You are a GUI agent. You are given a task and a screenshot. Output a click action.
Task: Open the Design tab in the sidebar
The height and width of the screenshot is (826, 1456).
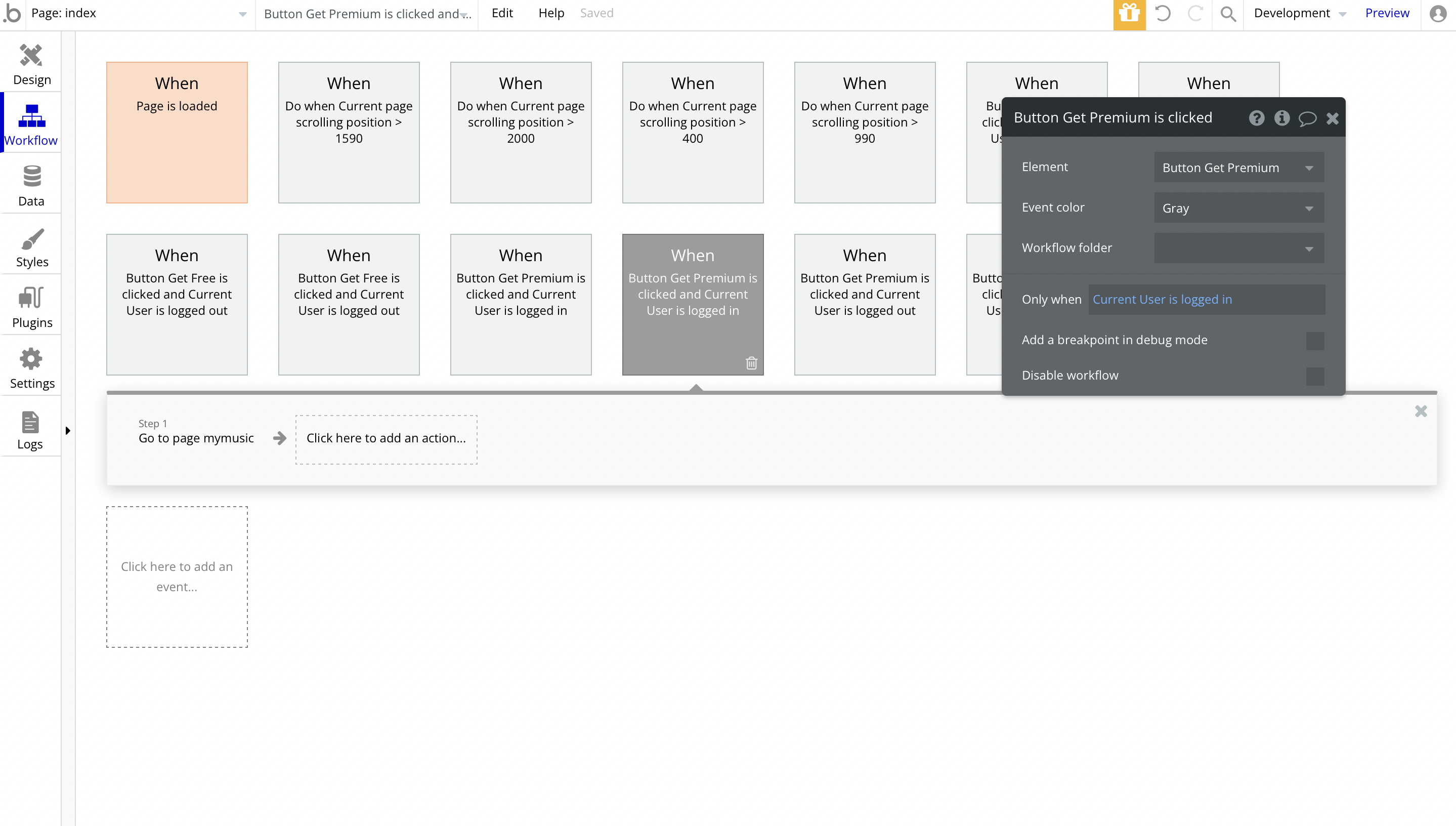coord(31,64)
